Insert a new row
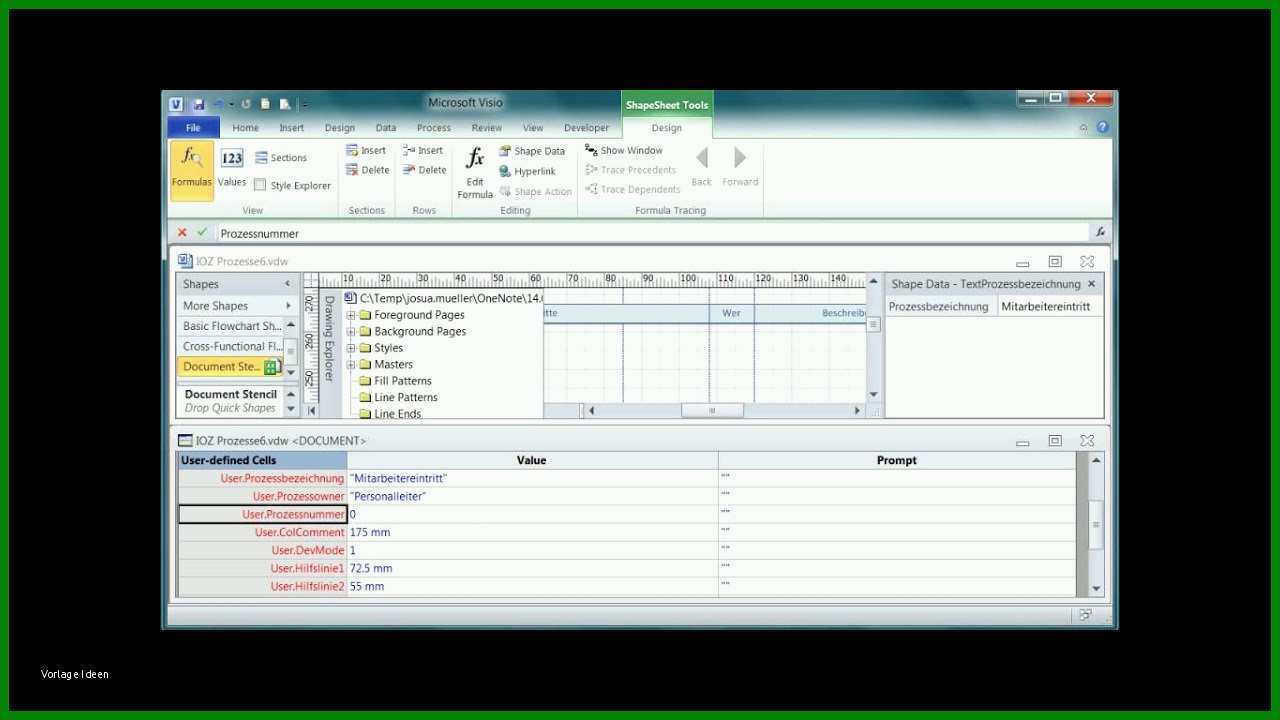Viewport: 1280px width, 720px height. 423,151
